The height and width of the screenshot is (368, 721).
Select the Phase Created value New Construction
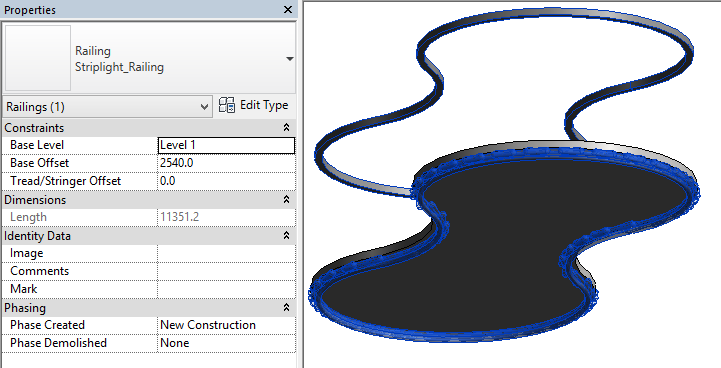point(226,325)
